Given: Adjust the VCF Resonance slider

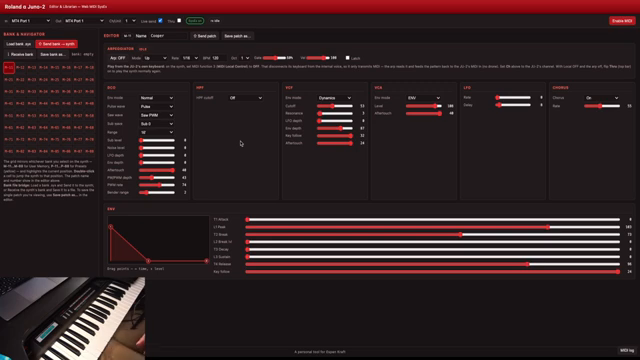Looking at the screenshot, I should pyautogui.click(x=335, y=113).
